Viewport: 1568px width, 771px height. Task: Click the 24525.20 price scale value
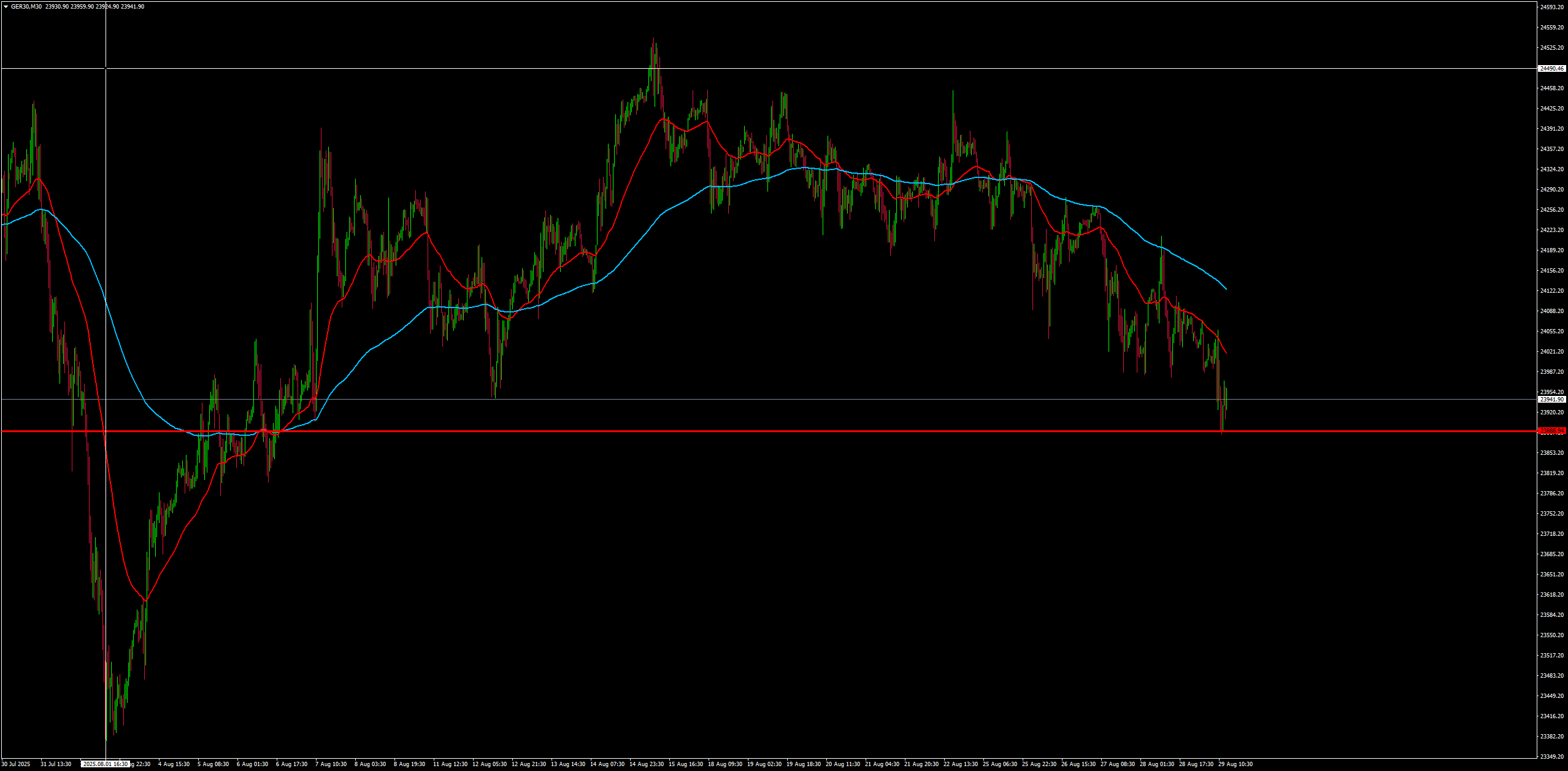coord(1552,48)
